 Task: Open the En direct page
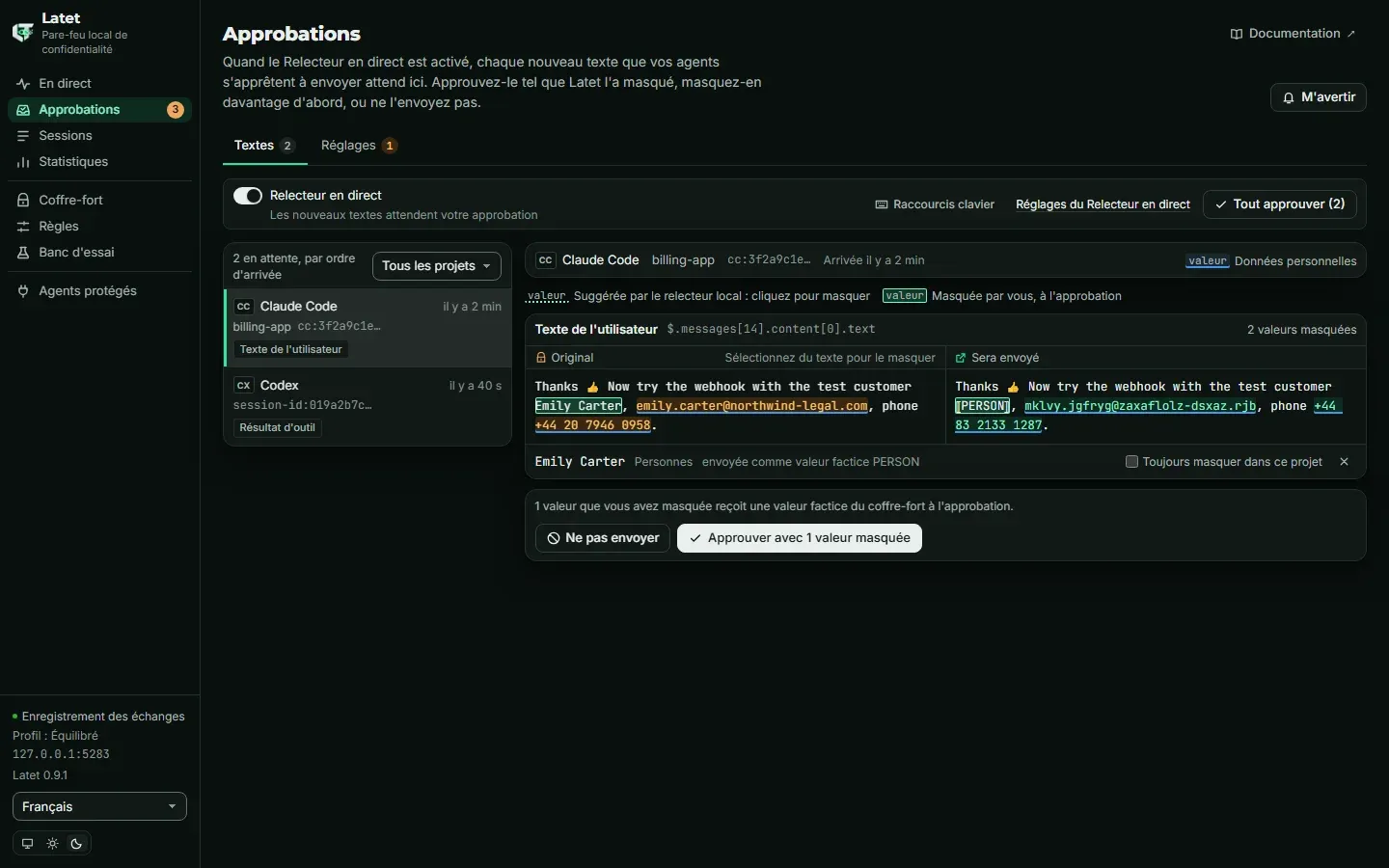tap(99, 84)
